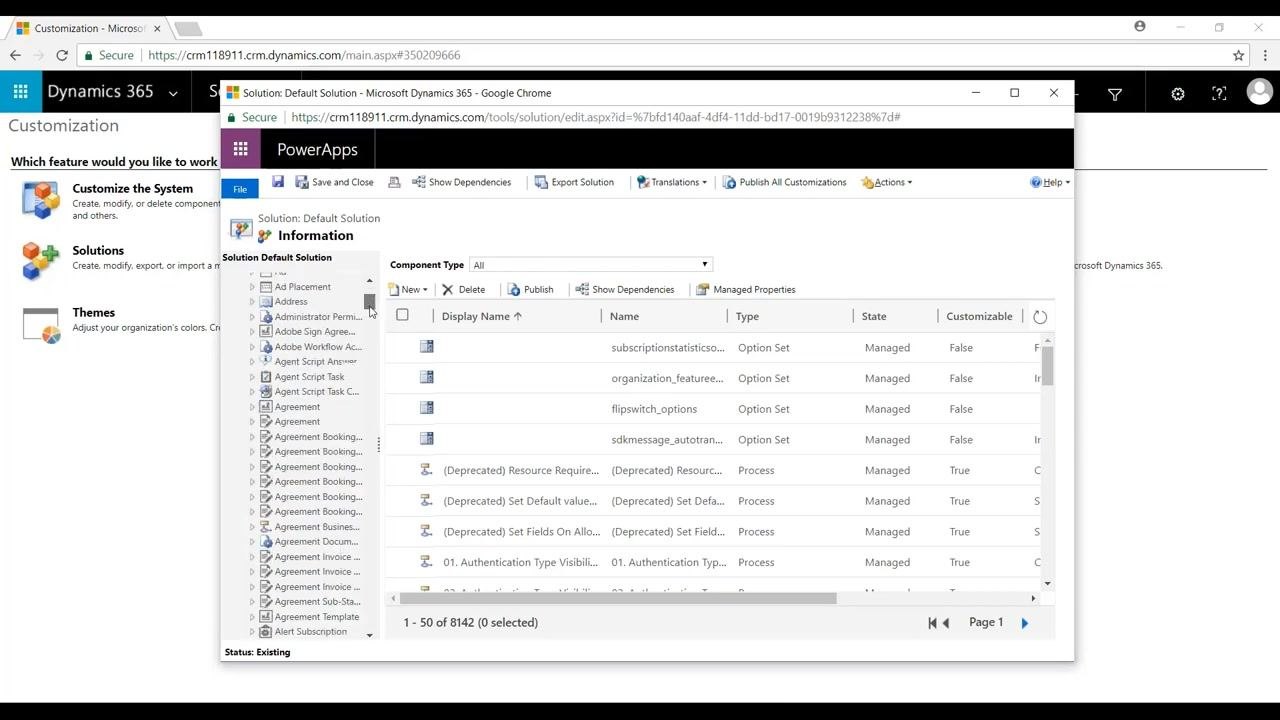Open the settings gear in Dynamics header
Viewport: 1280px width, 720px height.
1178,93
